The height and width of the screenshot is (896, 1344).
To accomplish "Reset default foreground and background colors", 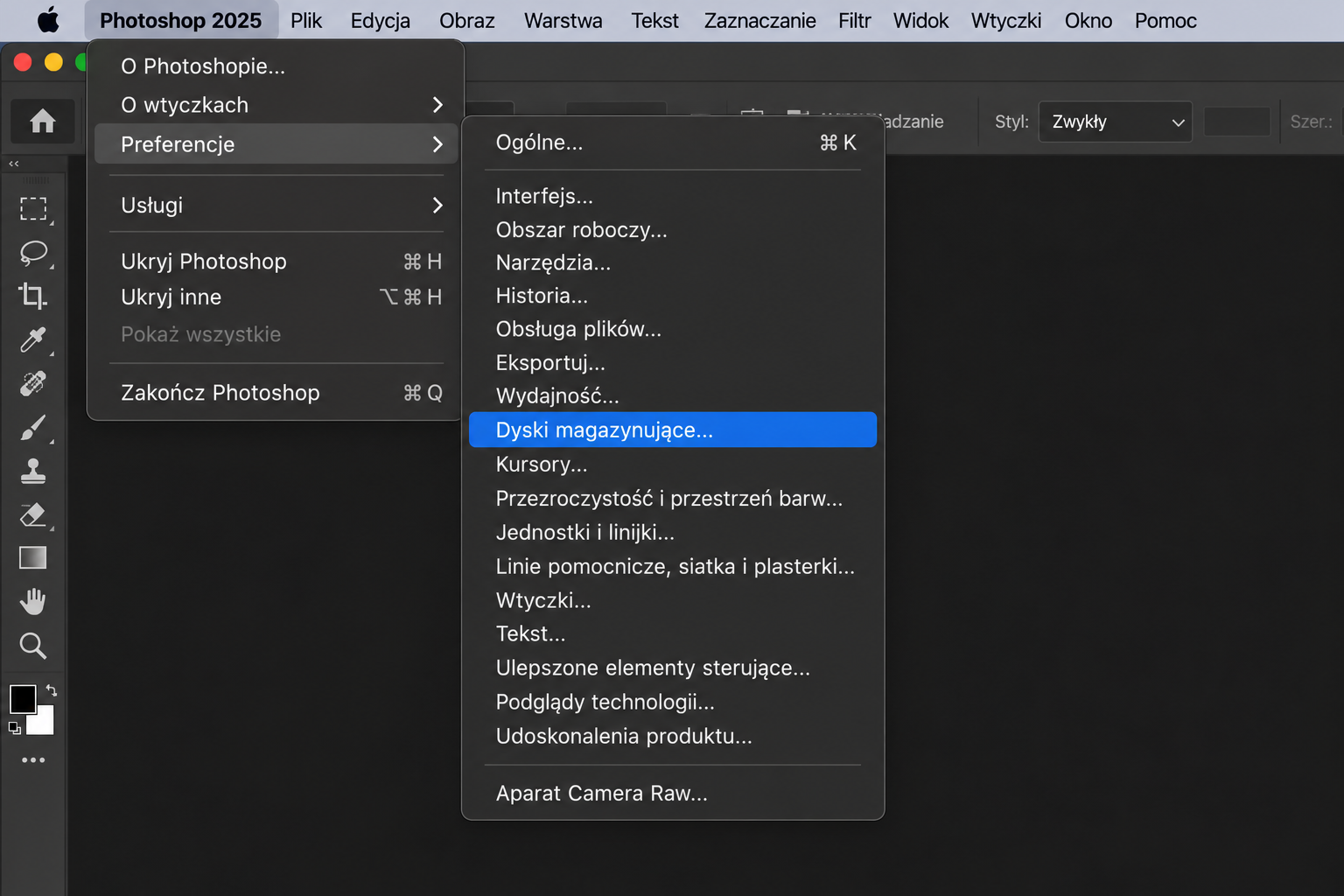I will pos(15,728).
